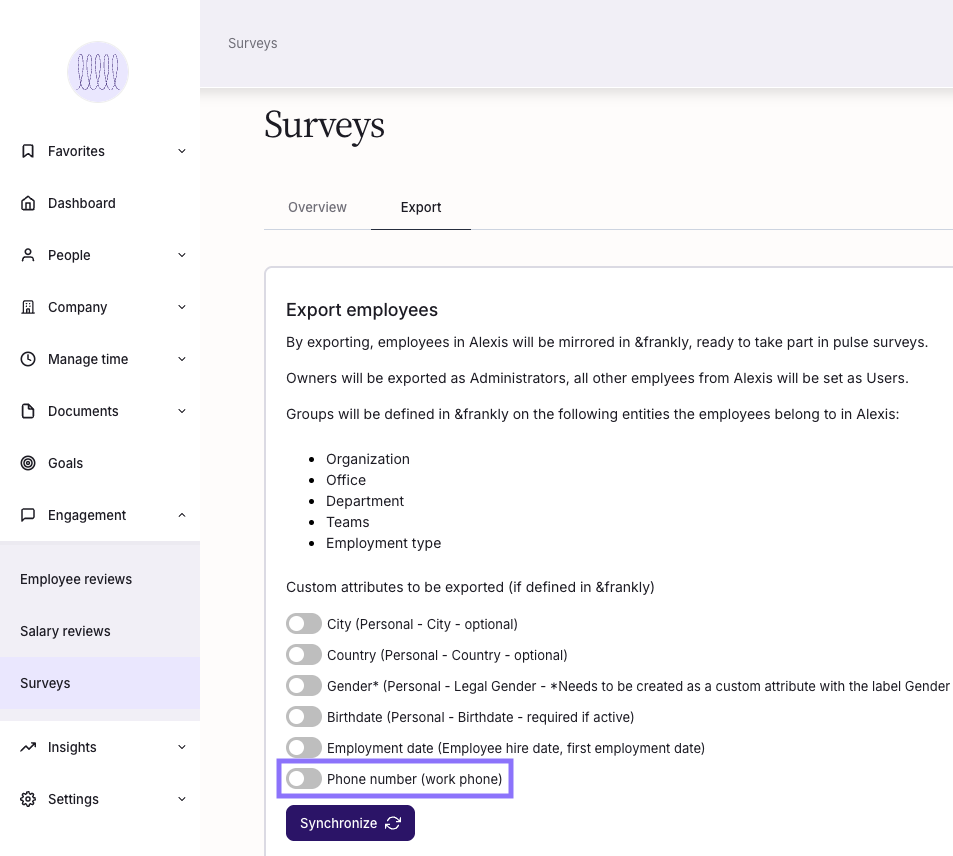The image size is (953, 856).
Task: Click the Favorites bookmark icon
Action: pyautogui.click(x=28, y=151)
